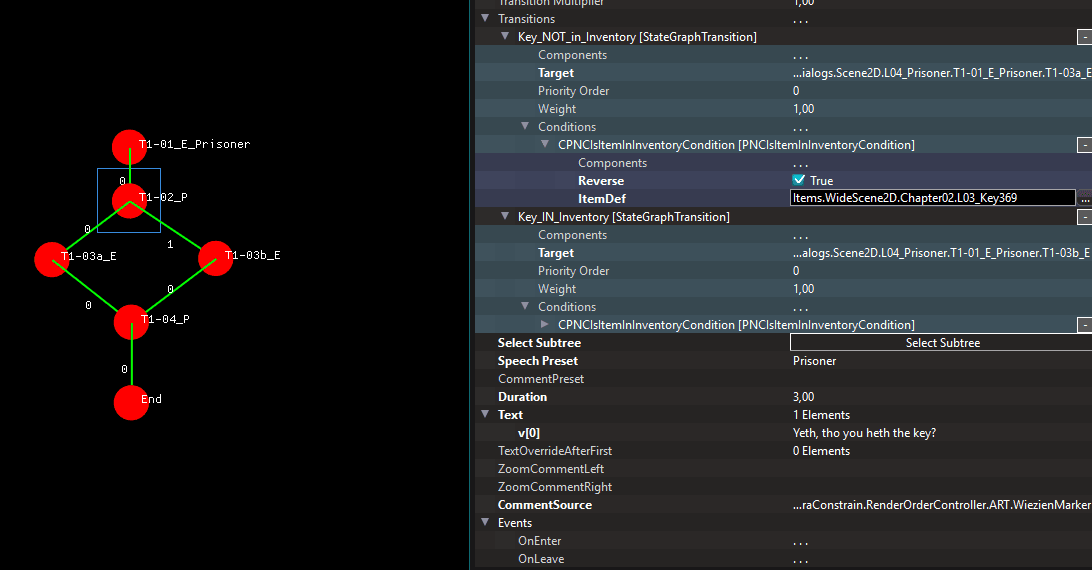Collapse the Key_IN_Inventory transition
The height and width of the screenshot is (570, 1092).
pyautogui.click(x=506, y=217)
